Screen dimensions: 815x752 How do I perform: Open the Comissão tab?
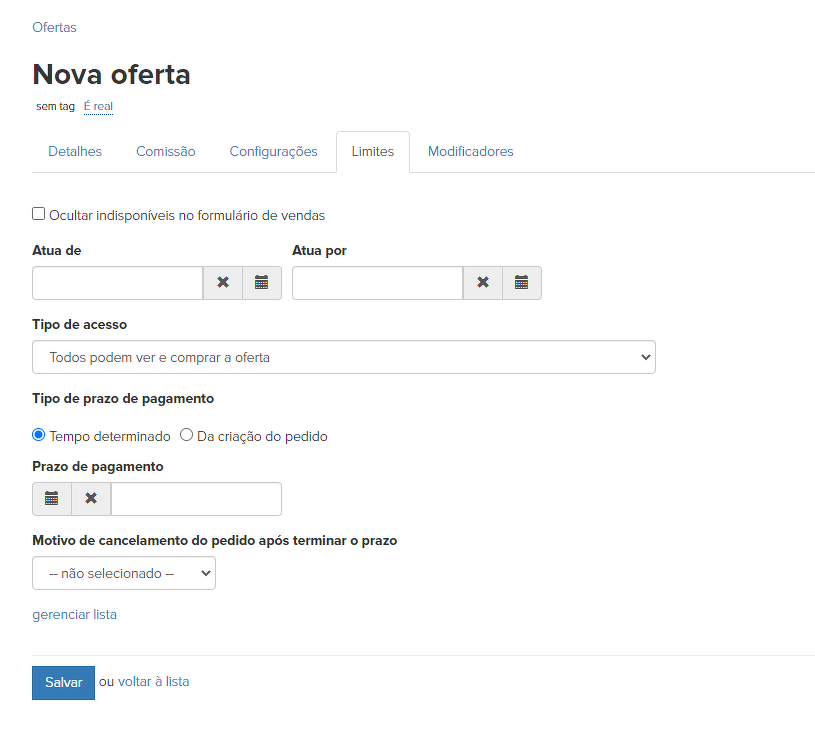[166, 152]
